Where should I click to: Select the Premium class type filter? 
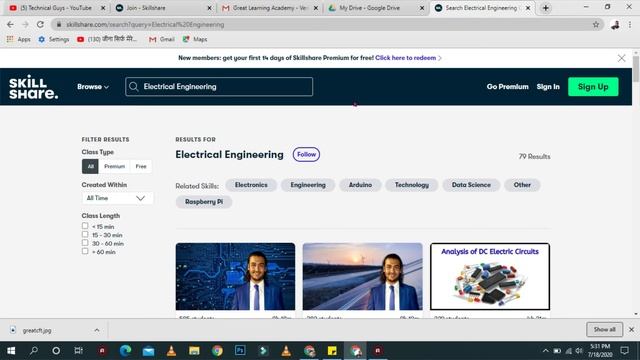click(x=114, y=167)
